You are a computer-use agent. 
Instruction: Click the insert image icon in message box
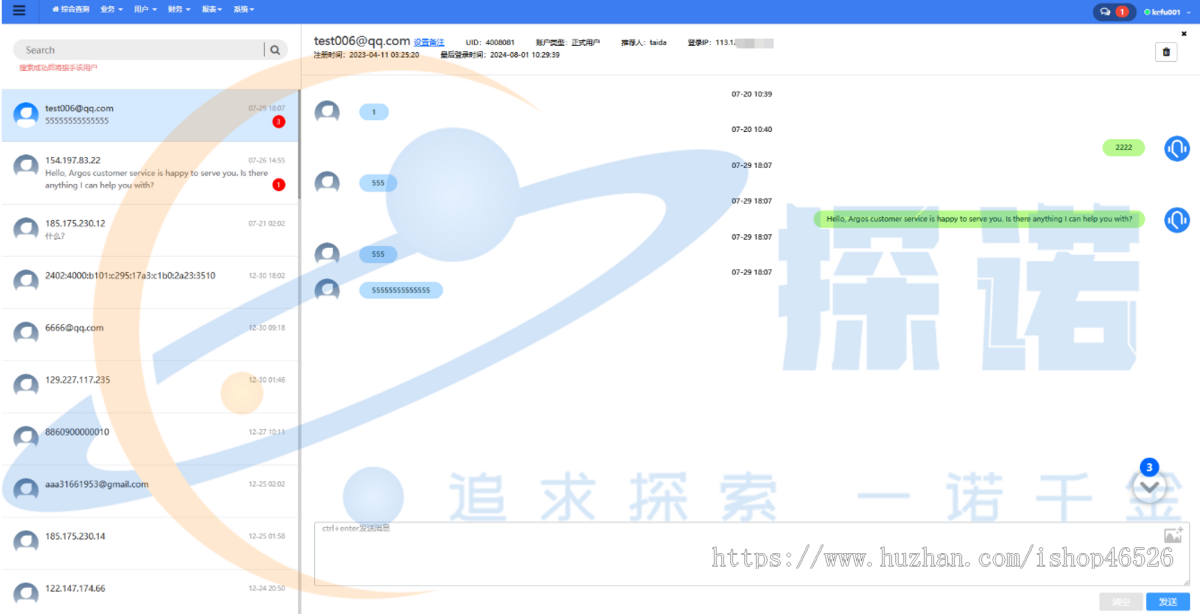point(1173,535)
